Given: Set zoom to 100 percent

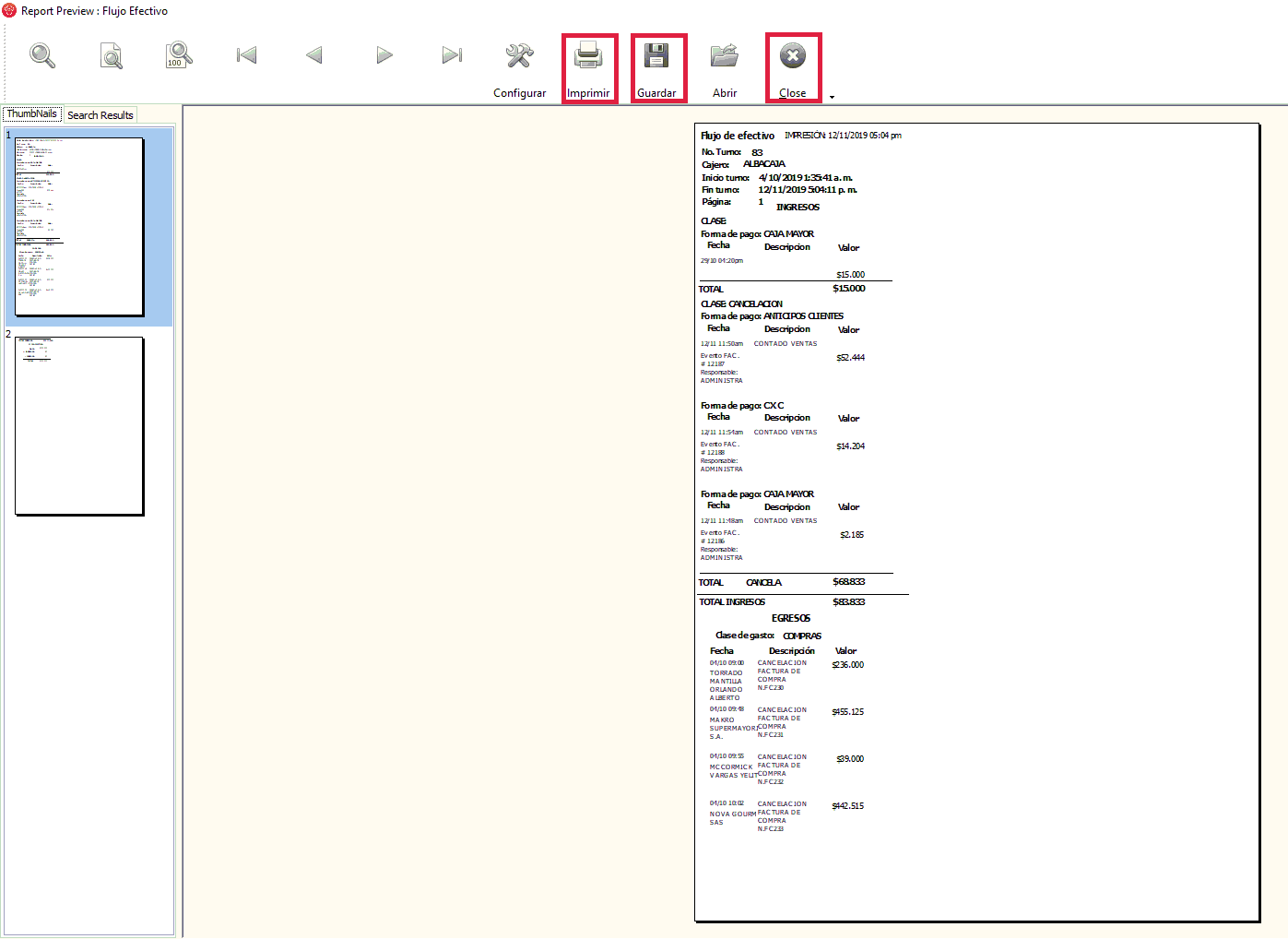Looking at the screenshot, I should (x=179, y=55).
